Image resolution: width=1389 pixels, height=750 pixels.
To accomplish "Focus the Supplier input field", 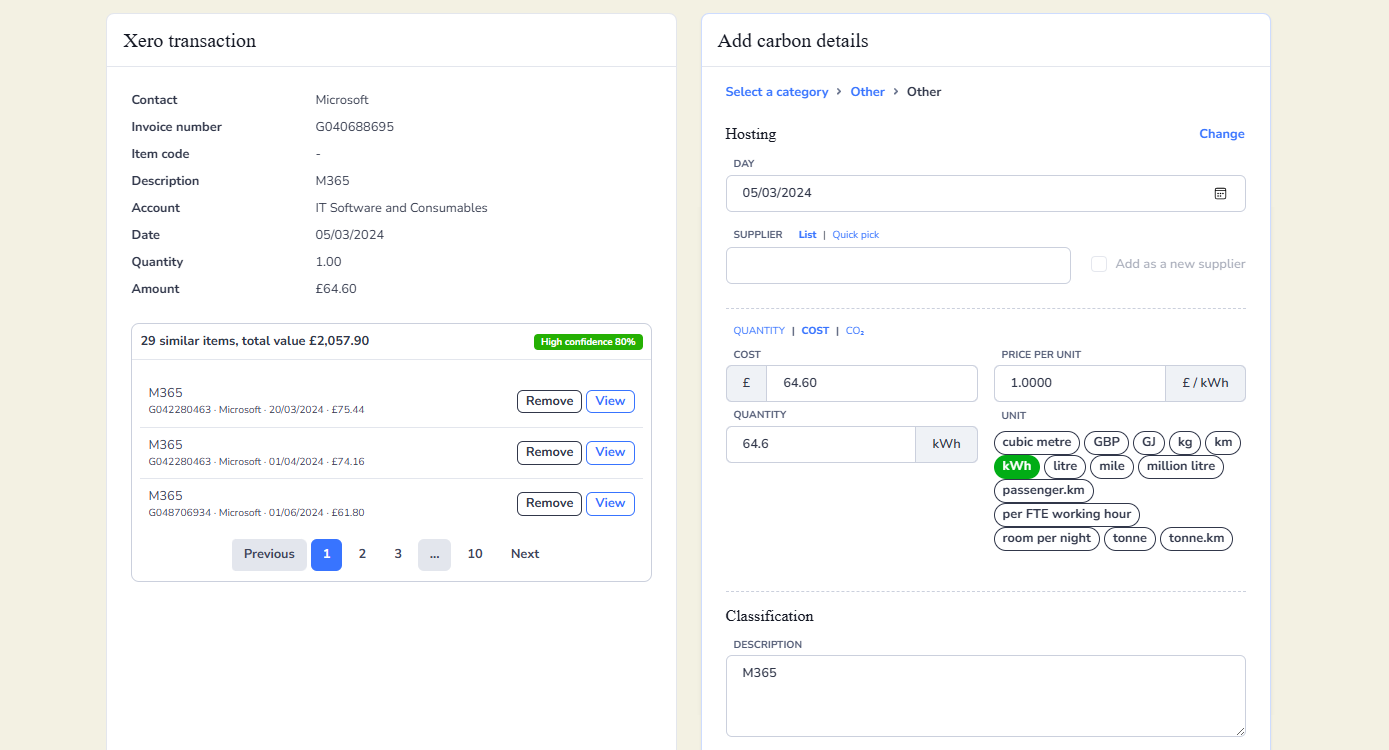I will click(x=898, y=266).
